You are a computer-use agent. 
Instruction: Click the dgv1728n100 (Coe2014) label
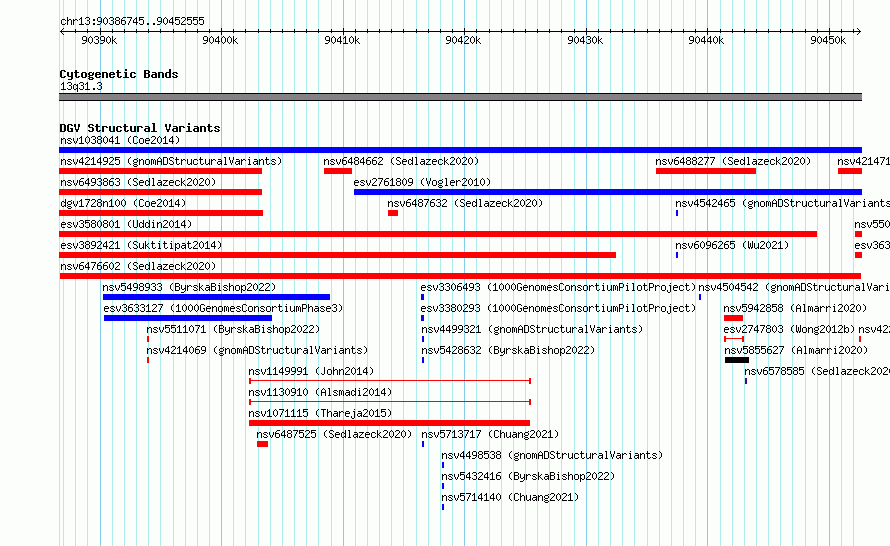click(x=123, y=203)
